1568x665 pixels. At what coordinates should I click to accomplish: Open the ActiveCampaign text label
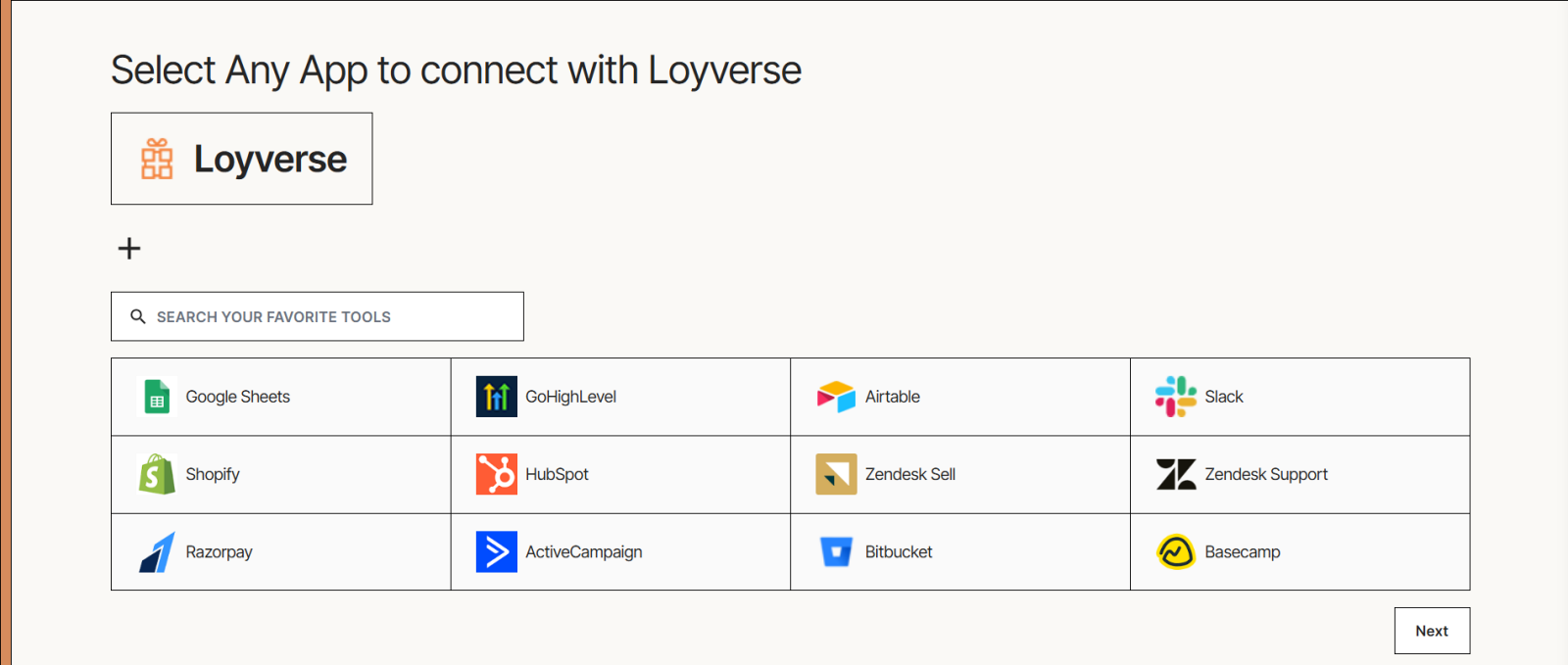(583, 552)
